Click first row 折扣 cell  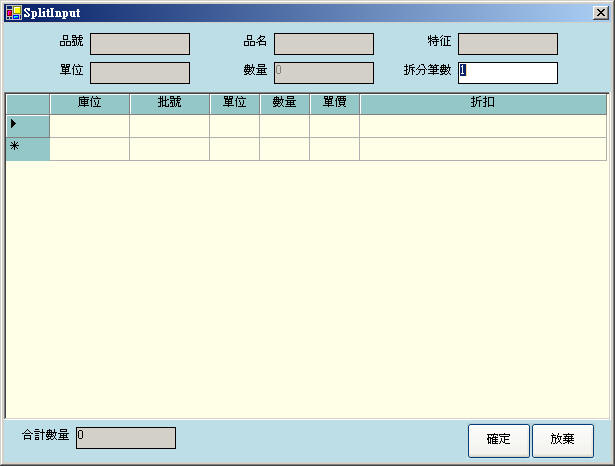tap(482, 125)
